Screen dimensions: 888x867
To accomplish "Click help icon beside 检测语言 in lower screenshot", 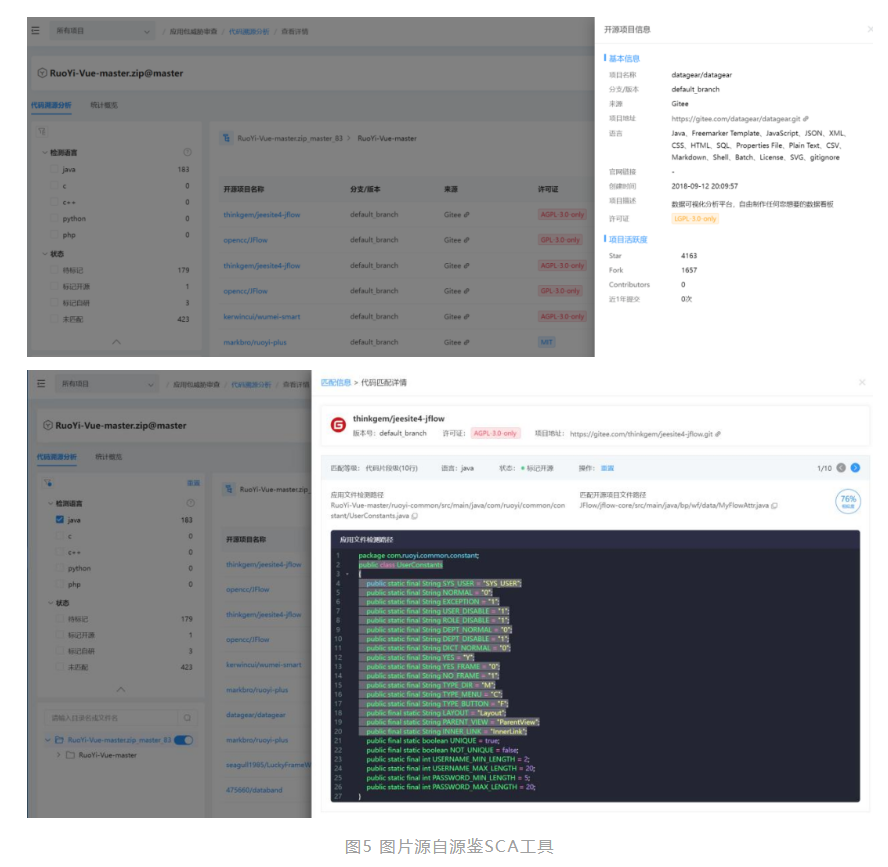I will point(191,503).
